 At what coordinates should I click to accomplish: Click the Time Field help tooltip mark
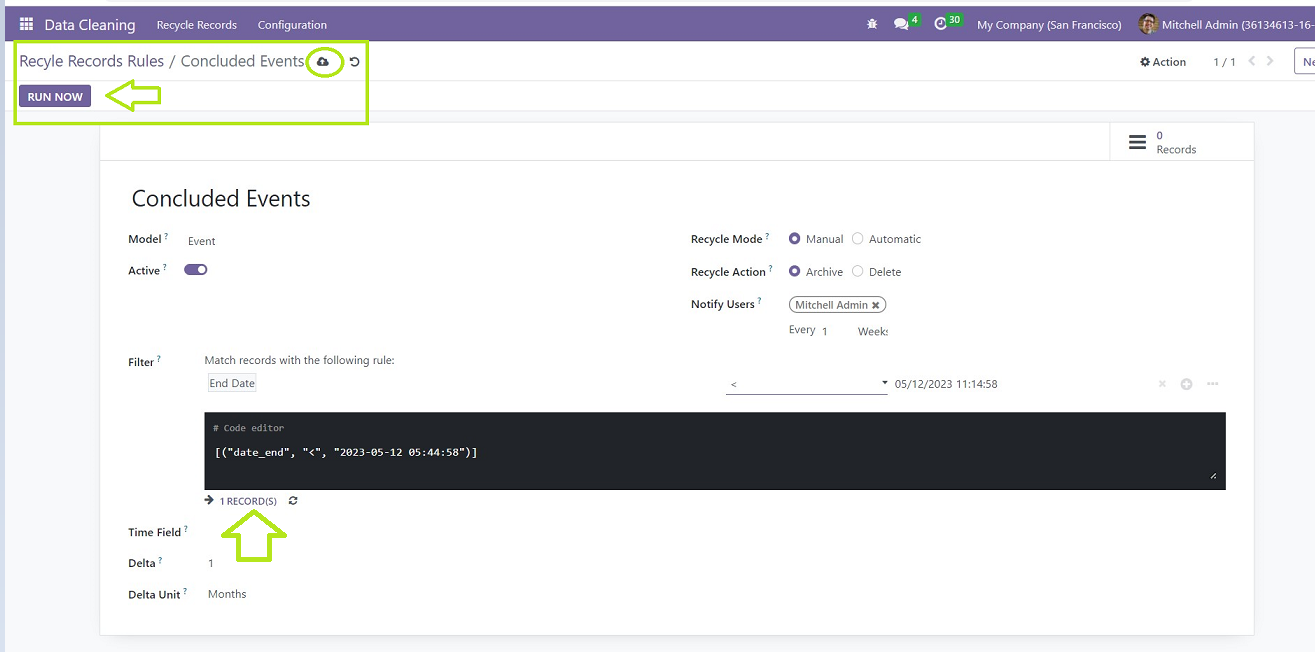[186, 529]
